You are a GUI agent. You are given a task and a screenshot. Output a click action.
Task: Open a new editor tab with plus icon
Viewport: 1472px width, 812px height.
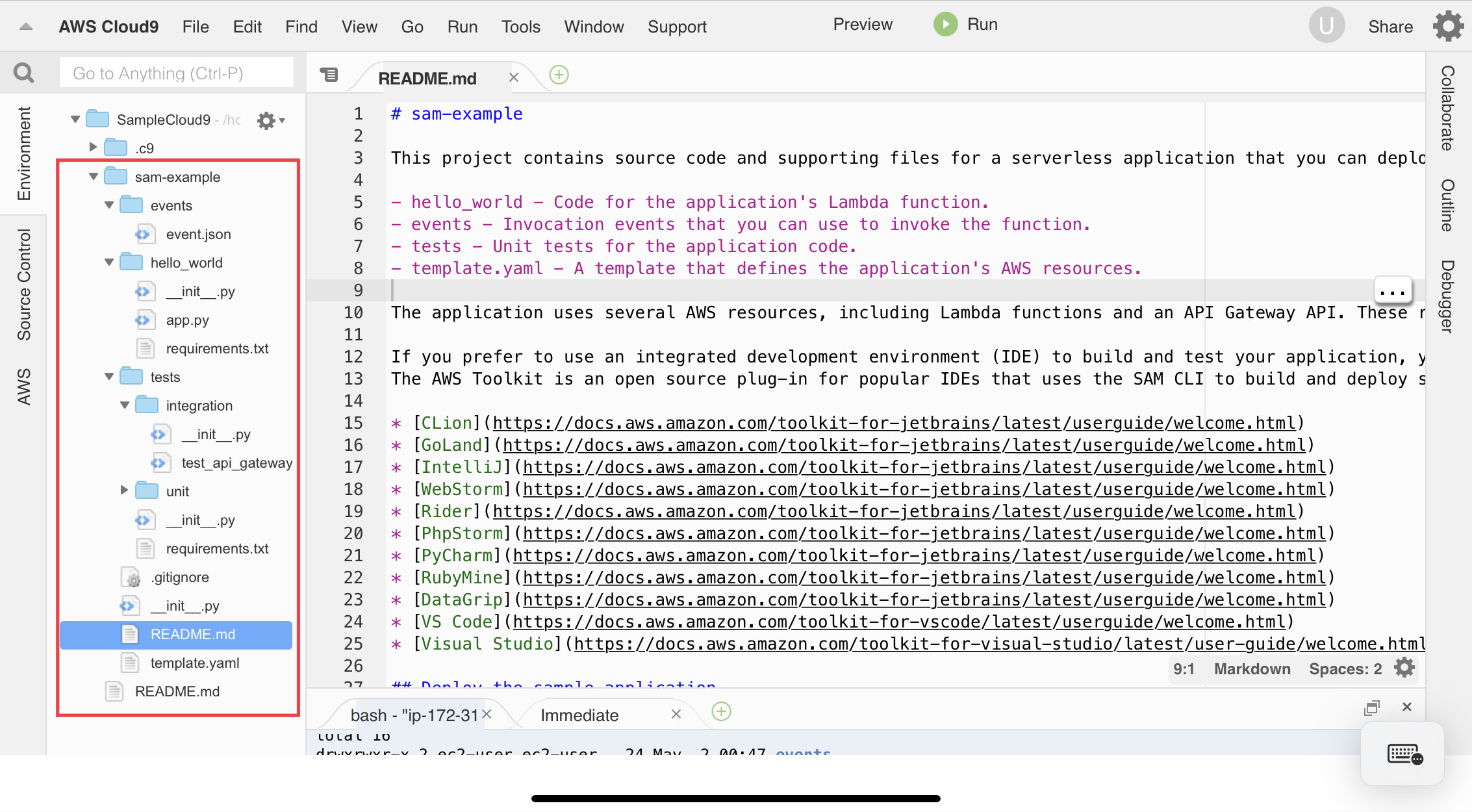click(559, 75)
